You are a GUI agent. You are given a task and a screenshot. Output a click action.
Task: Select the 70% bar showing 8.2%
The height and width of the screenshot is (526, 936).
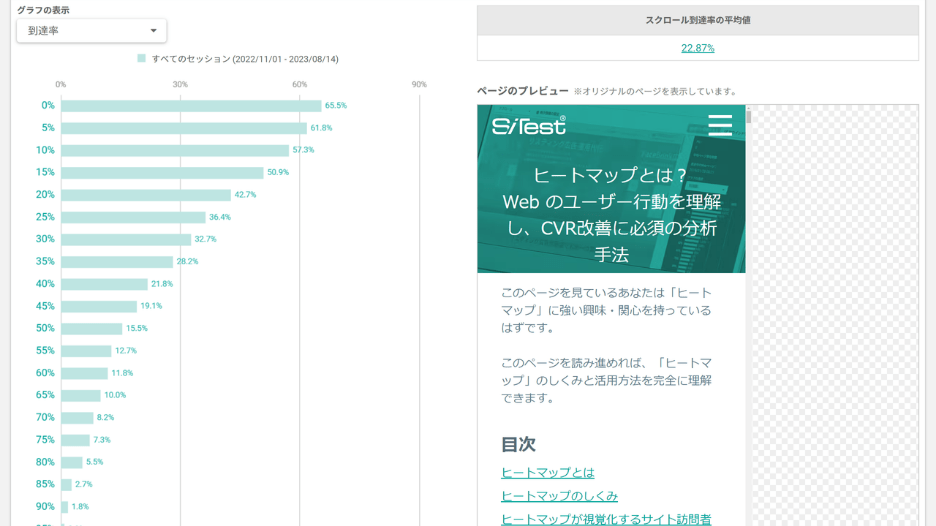point(77,417)
